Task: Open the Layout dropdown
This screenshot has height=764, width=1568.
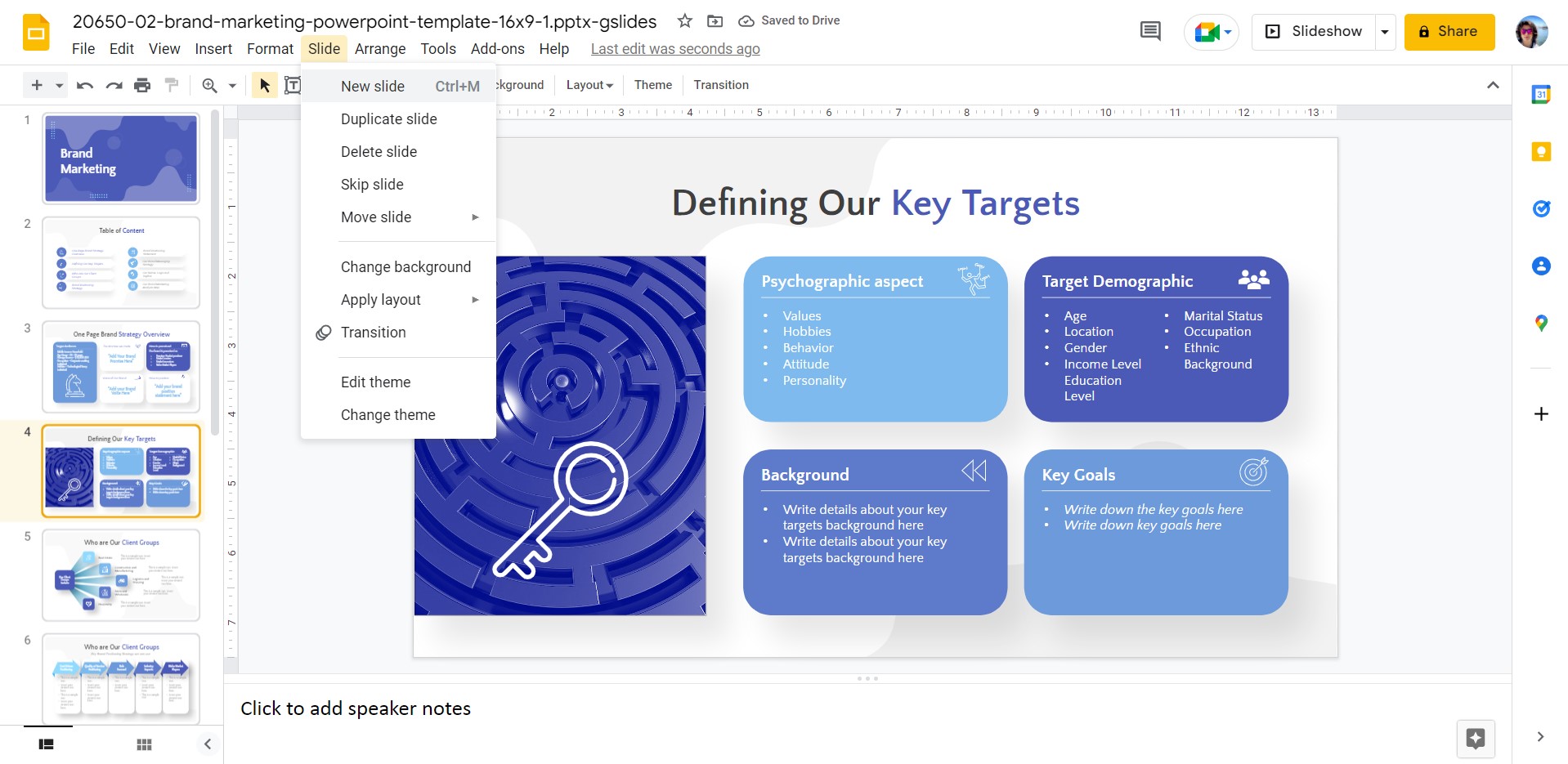Action: pos(588,84)
